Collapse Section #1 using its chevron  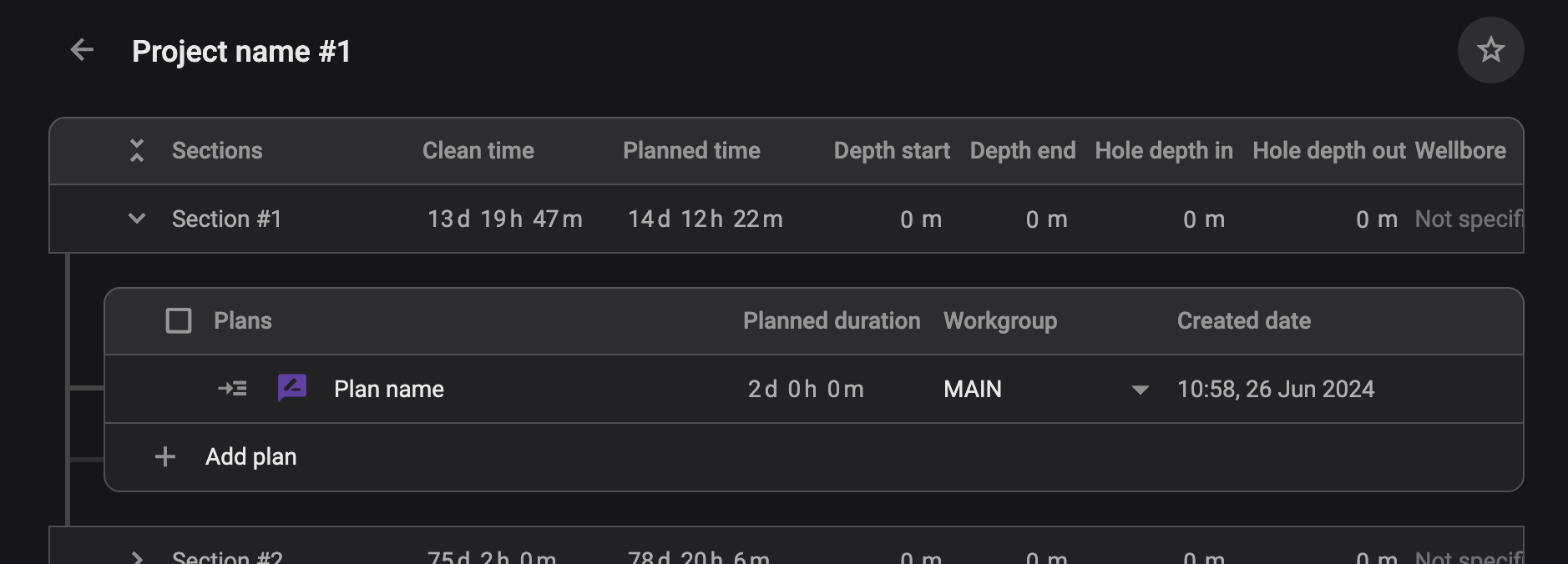[136, 218]
